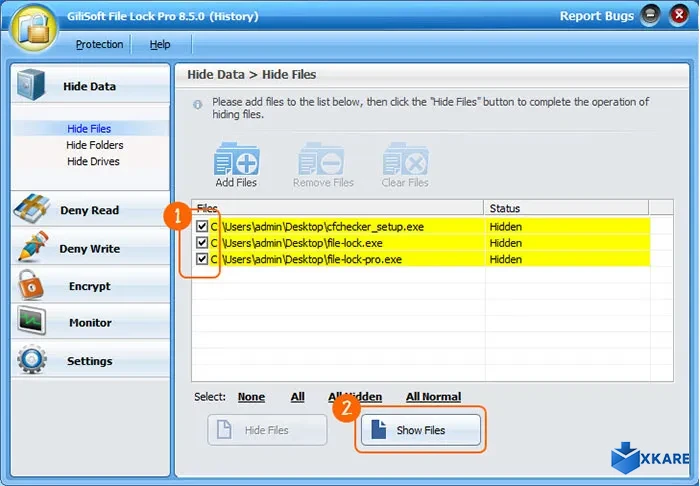
Task: Uncheck cfchecker_setup.exe checkbox
Action: (x=202, y=226)
